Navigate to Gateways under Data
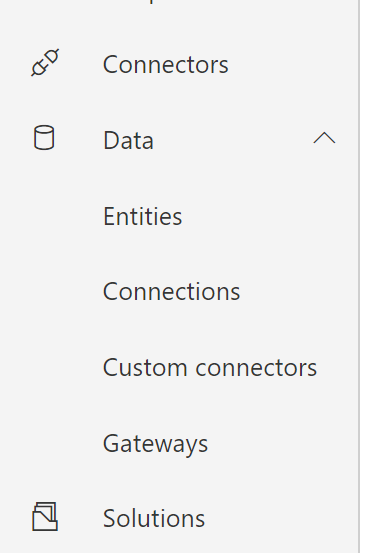Viewport: 369px width, 553px height. tap(155, 444)
